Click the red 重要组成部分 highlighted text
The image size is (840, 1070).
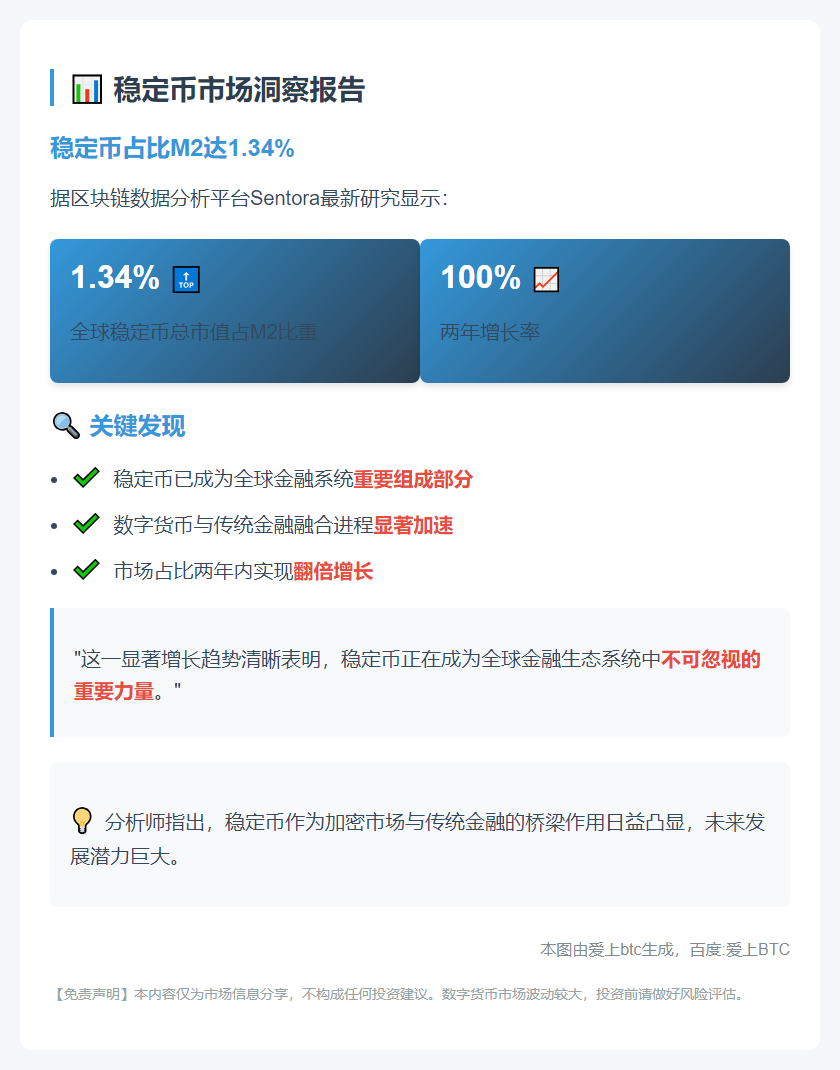point(413,479)
